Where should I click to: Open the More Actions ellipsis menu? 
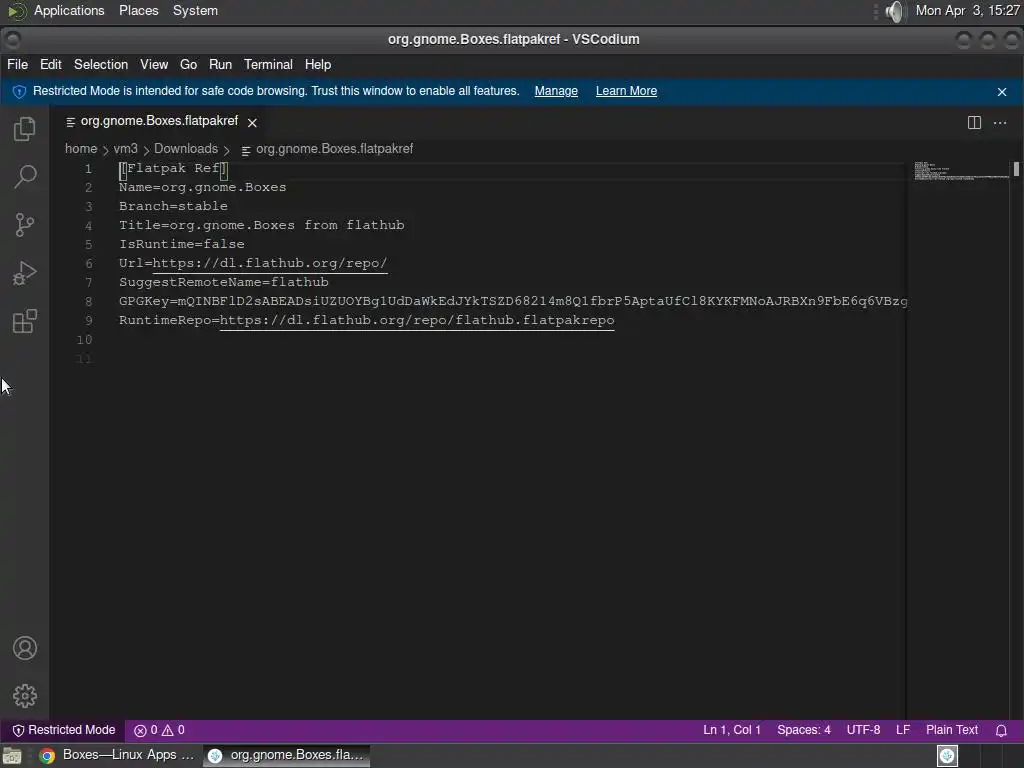tap(1000, 123)
